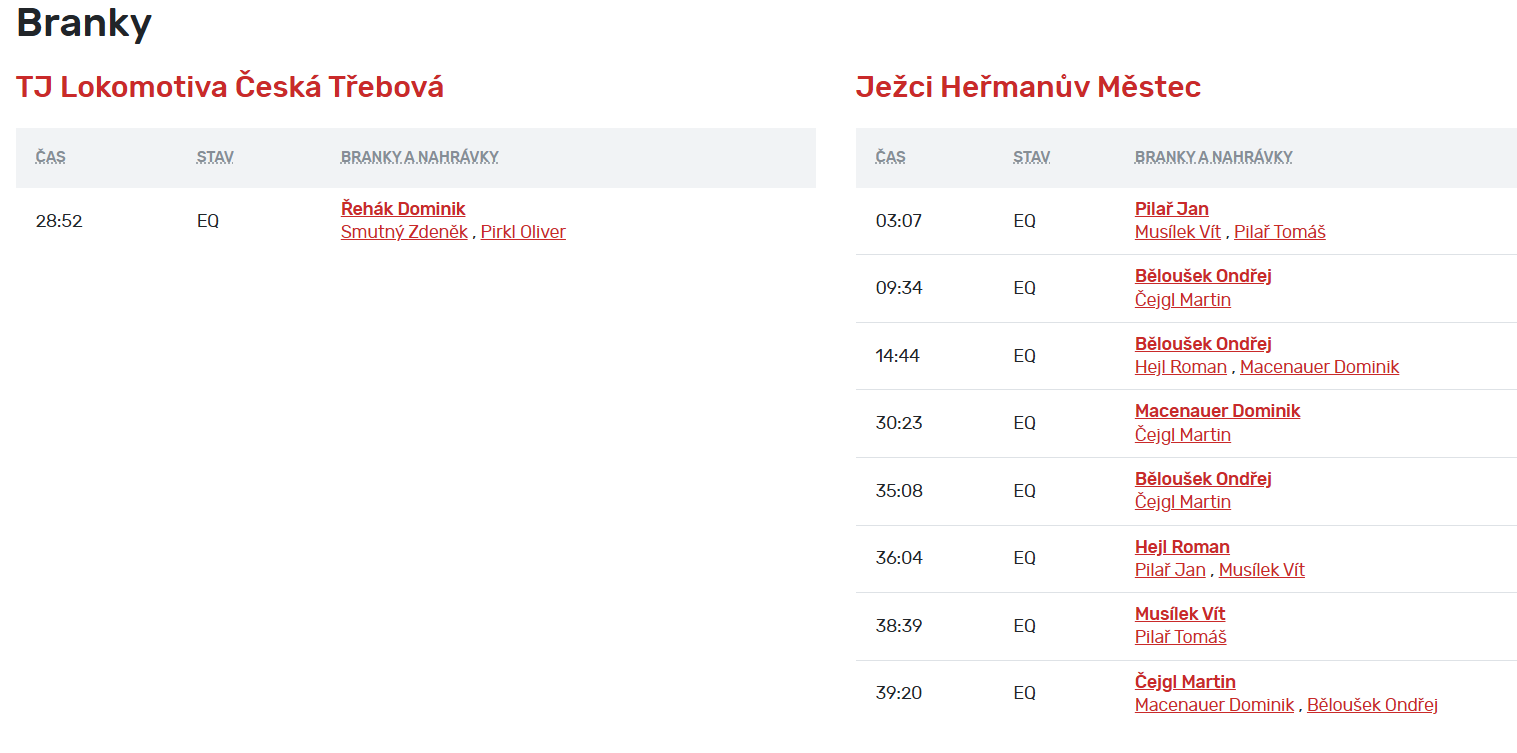Select scorer Pilař Jan at 03:07
The width and height of the screenshot is (1517, 753).
(x=1171, y=209)
